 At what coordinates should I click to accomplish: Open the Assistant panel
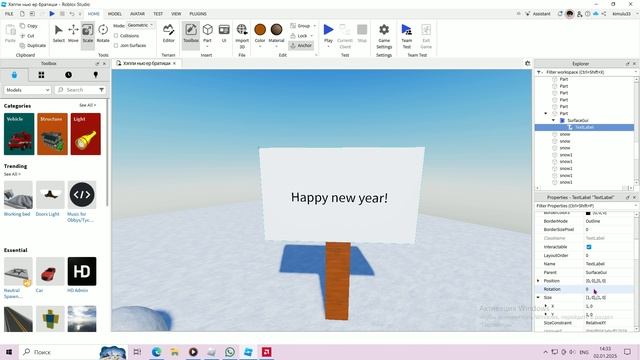538,13
